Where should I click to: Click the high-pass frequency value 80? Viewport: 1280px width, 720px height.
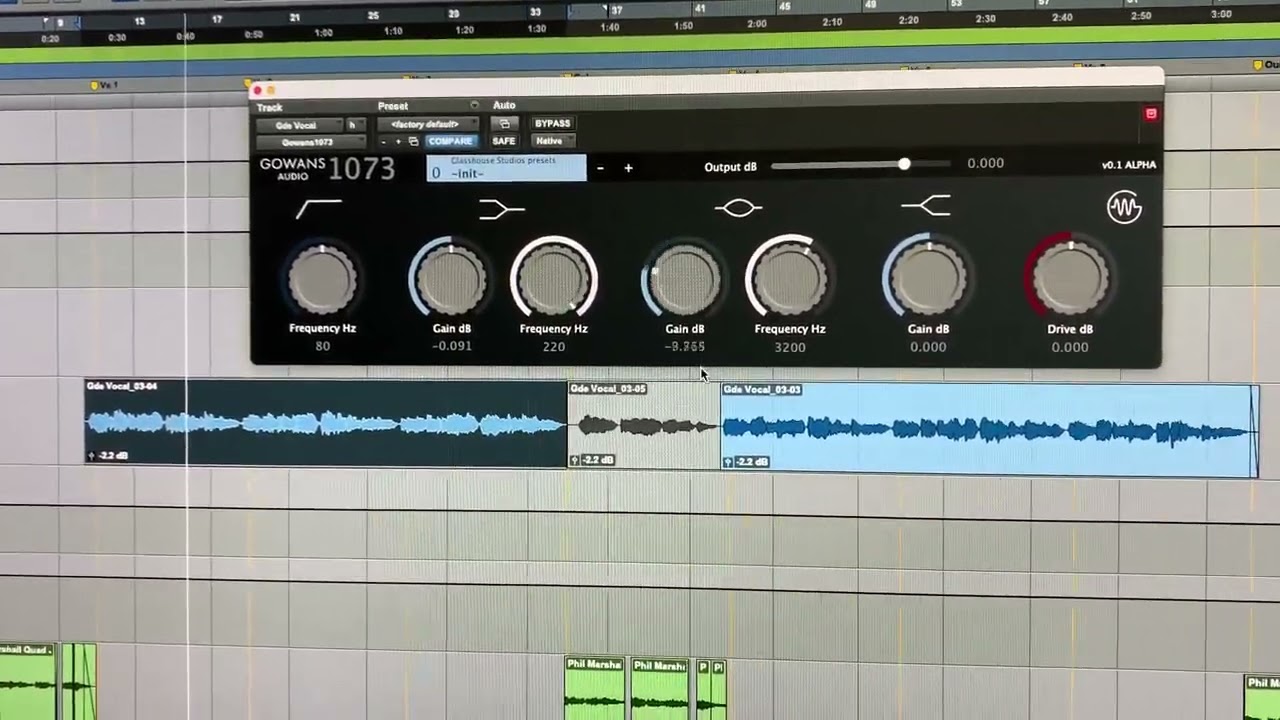point(322,346)
